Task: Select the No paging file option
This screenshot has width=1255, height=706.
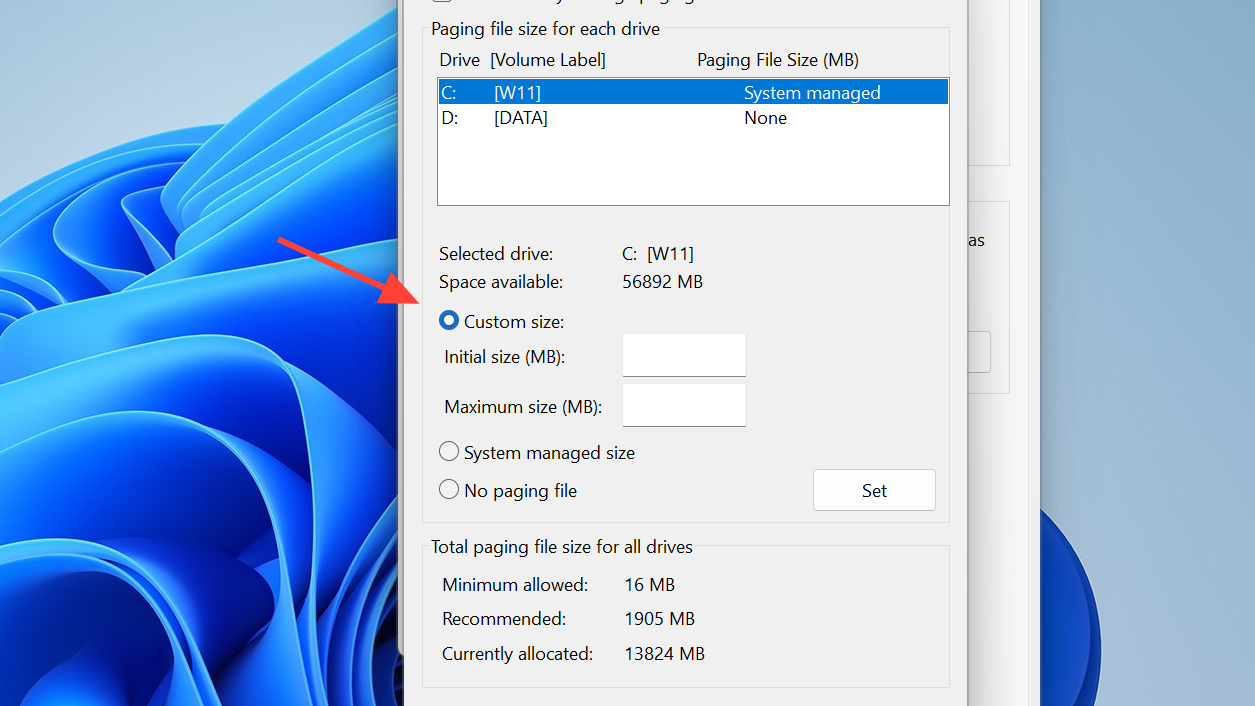Action: [449, 490]
